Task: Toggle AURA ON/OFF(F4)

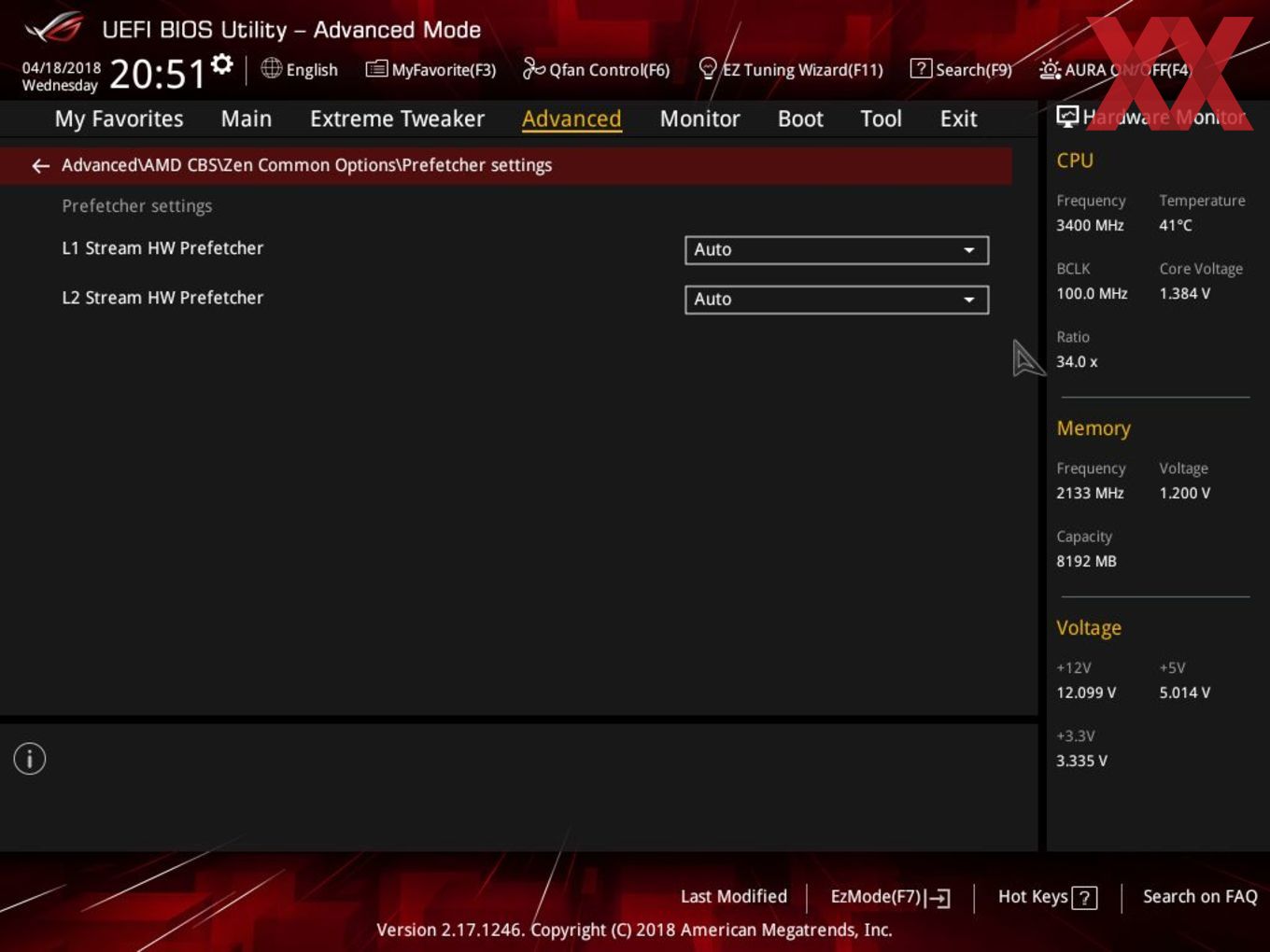Action: [x=1115, y=69]
